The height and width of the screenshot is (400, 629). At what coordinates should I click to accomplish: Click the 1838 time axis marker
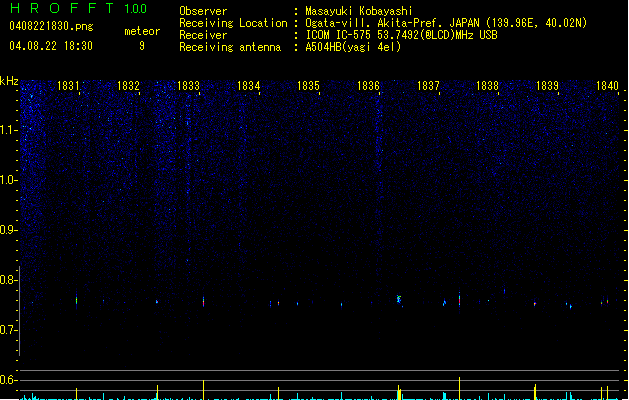coord(487,86)
